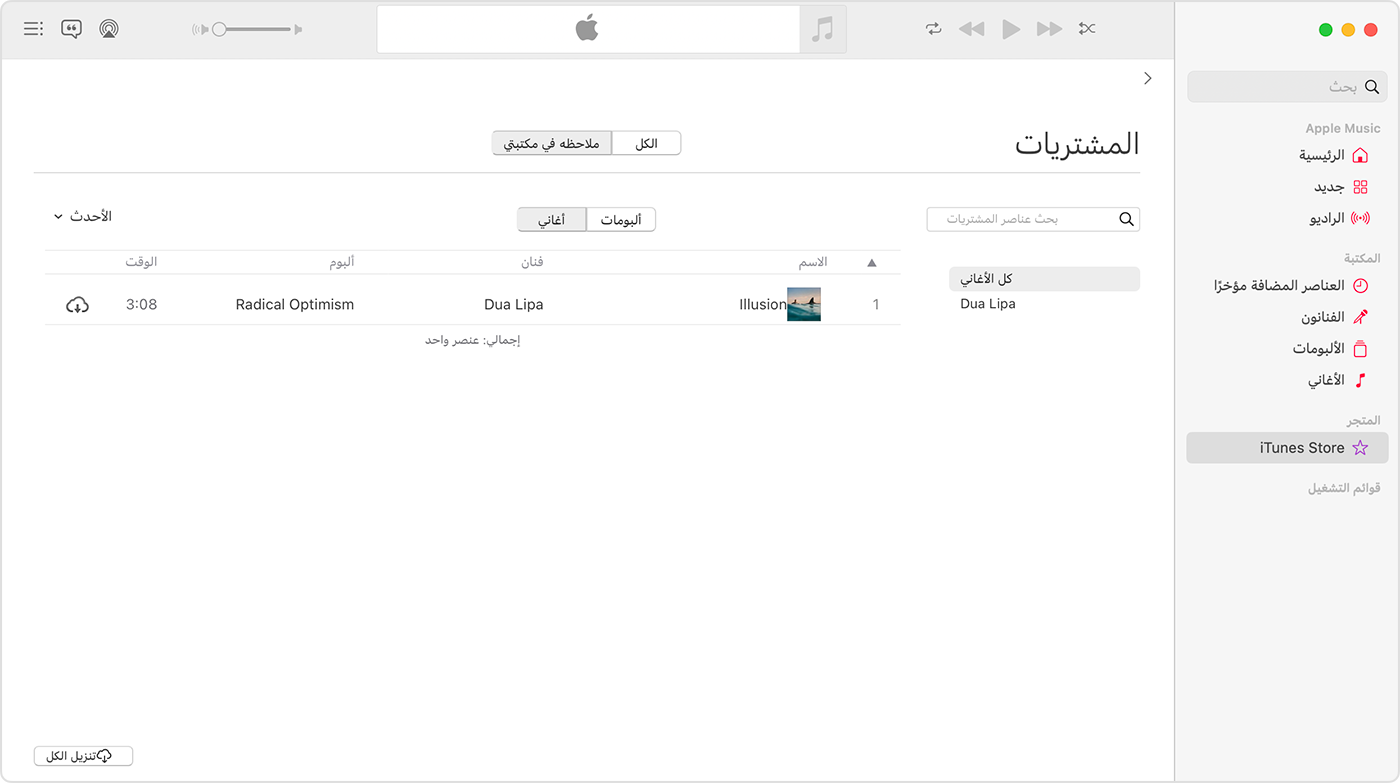Screen dimensions: 1400x784
Task: Click the بحث عناصر المشتريات search field
Action: pyautogui.click(x=1033, y=219)
